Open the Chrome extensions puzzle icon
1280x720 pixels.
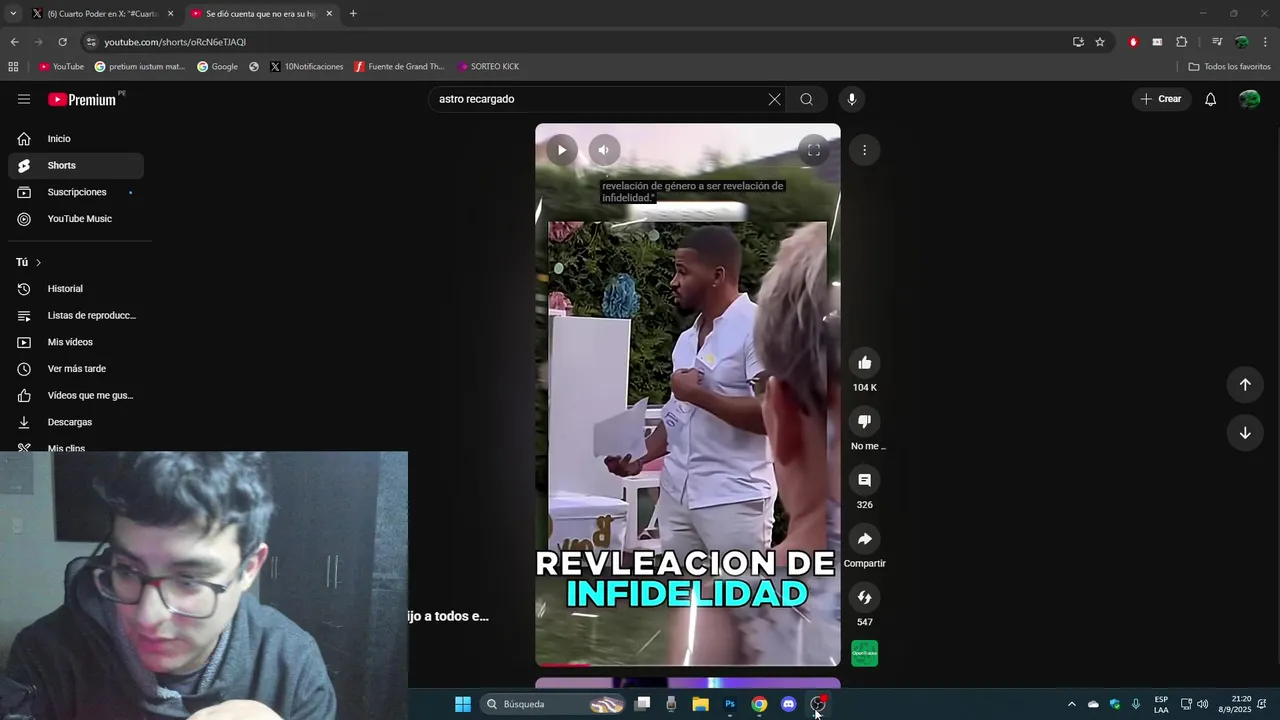1182,42
